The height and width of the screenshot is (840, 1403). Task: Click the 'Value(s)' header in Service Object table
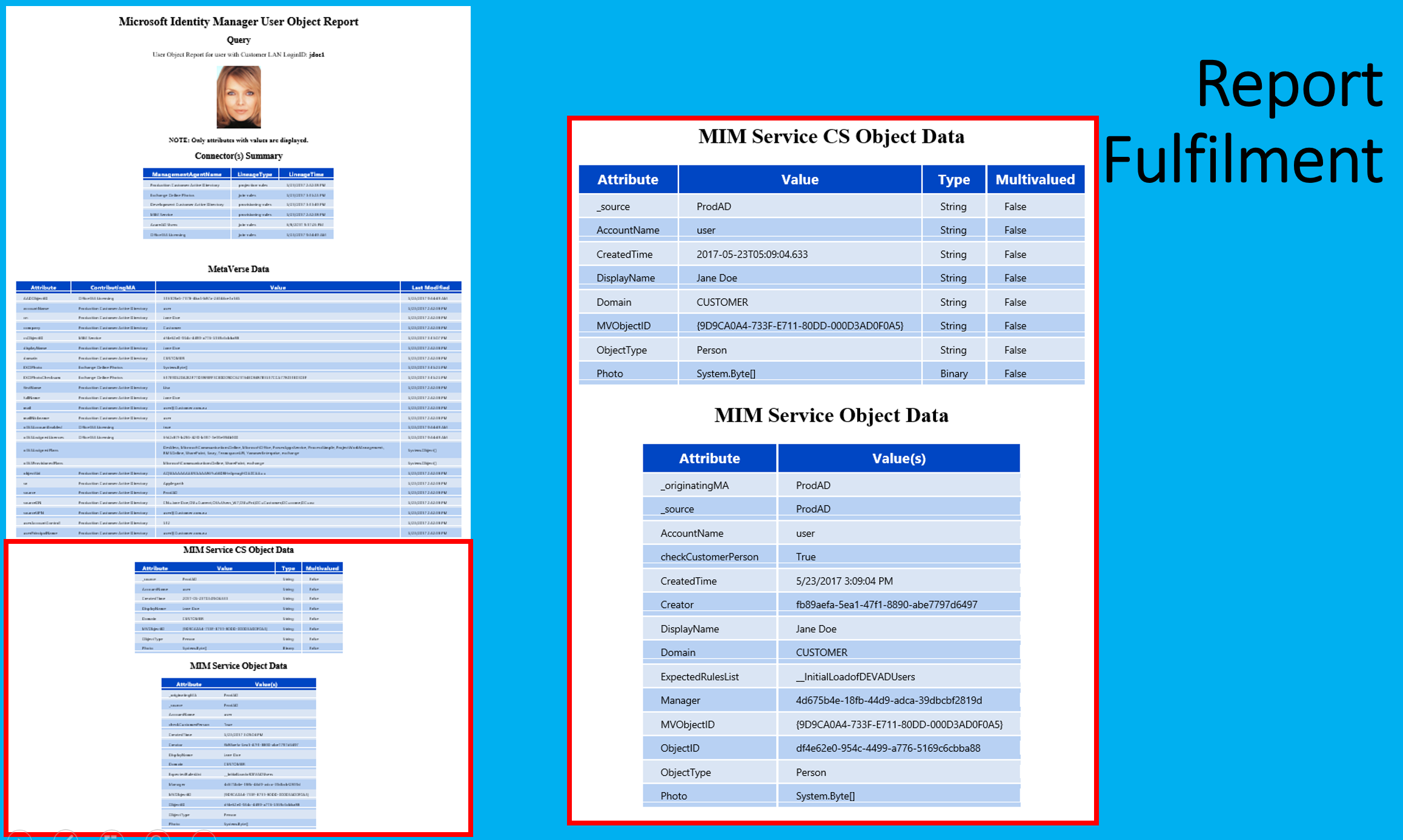[898, 458]
